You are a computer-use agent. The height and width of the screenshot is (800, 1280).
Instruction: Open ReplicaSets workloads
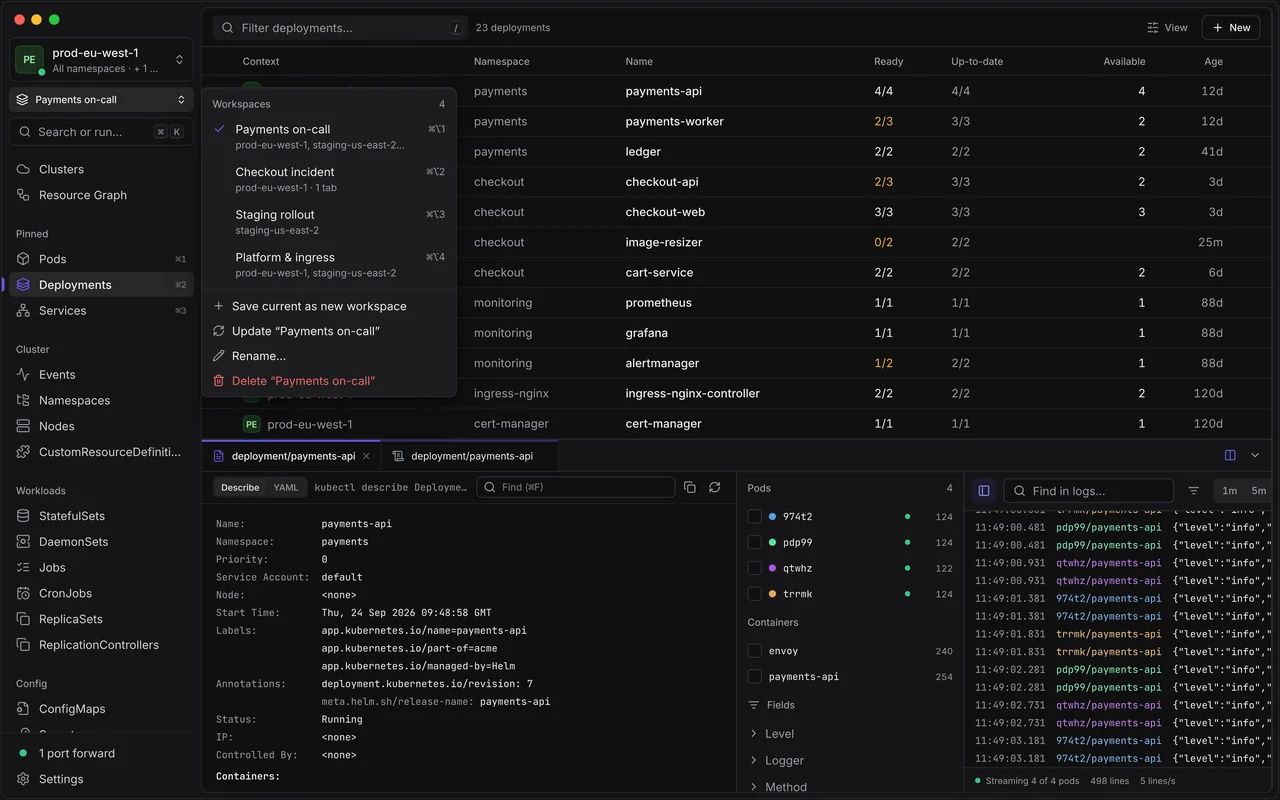(x=101, y=619)
